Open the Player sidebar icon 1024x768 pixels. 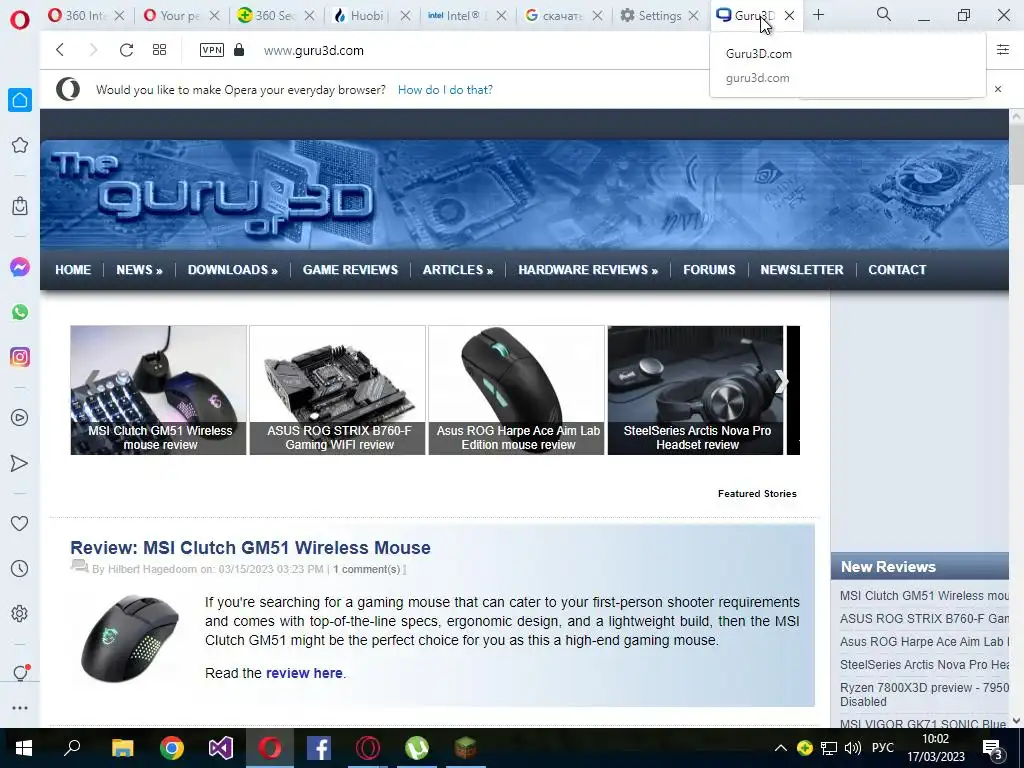(20, 418)
